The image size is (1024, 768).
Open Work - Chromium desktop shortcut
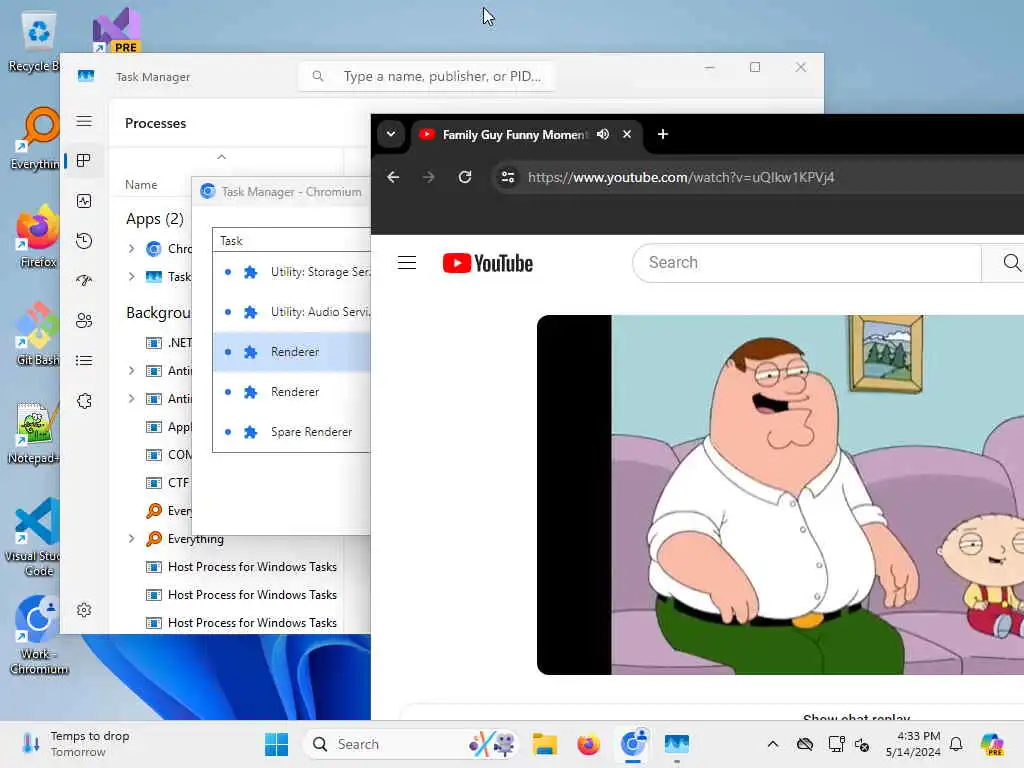tap(38, 636)
